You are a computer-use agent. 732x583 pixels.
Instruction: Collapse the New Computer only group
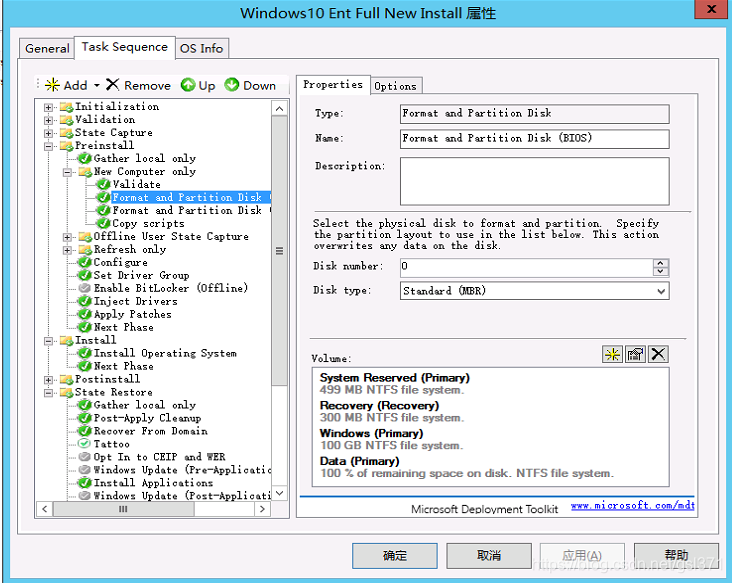(x=67, y=172)
